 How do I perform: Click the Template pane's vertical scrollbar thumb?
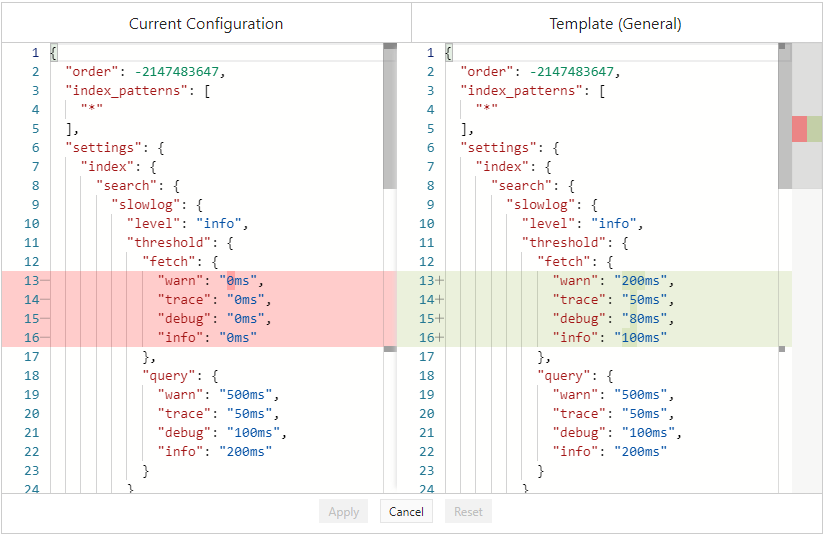(785, 115)
